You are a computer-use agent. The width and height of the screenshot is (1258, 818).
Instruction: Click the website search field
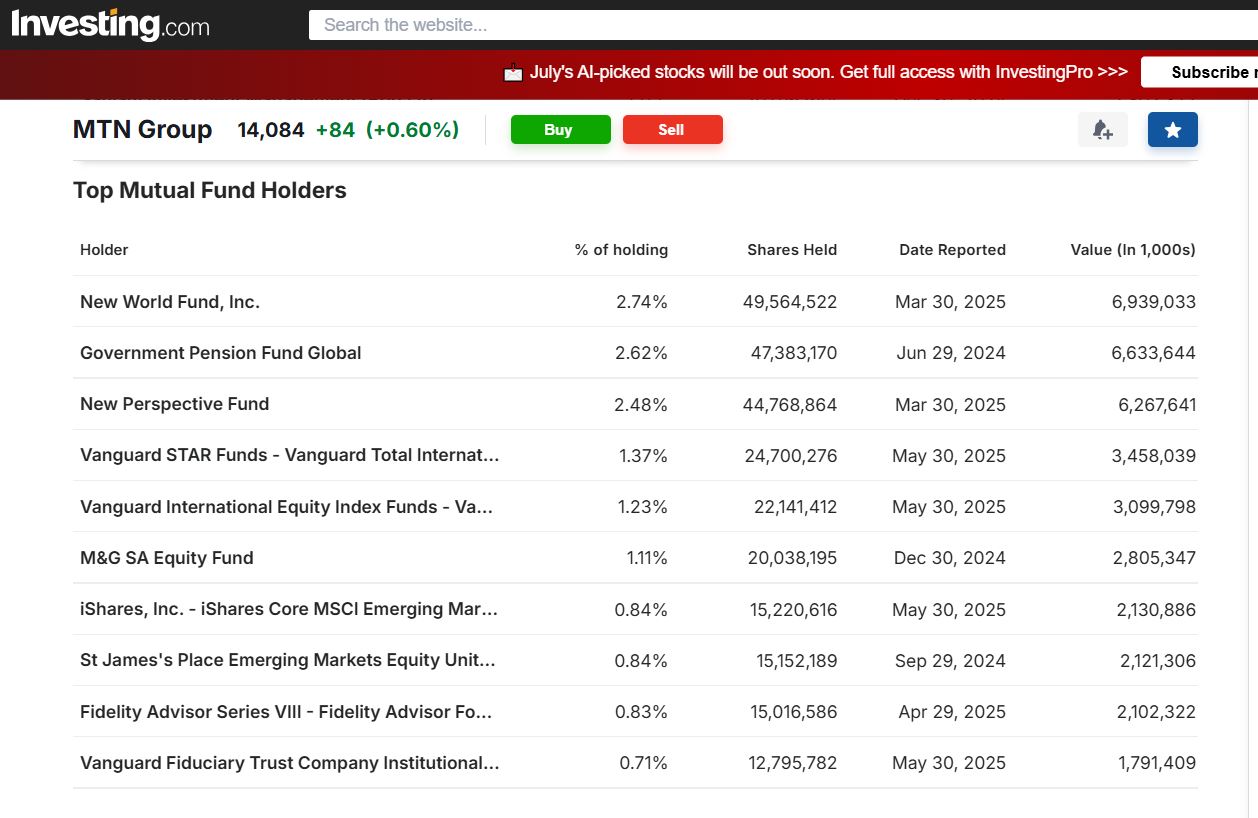click(x=783, y=25)
